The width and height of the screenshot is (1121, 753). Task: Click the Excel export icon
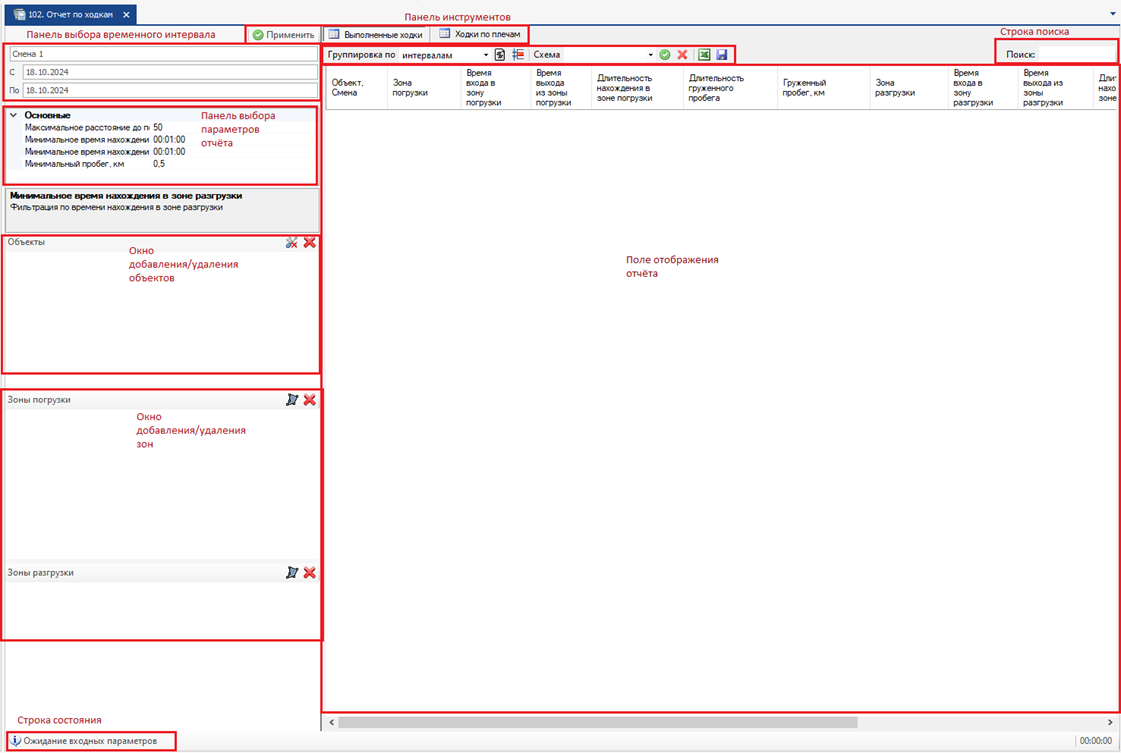click(x=704, y=55)
